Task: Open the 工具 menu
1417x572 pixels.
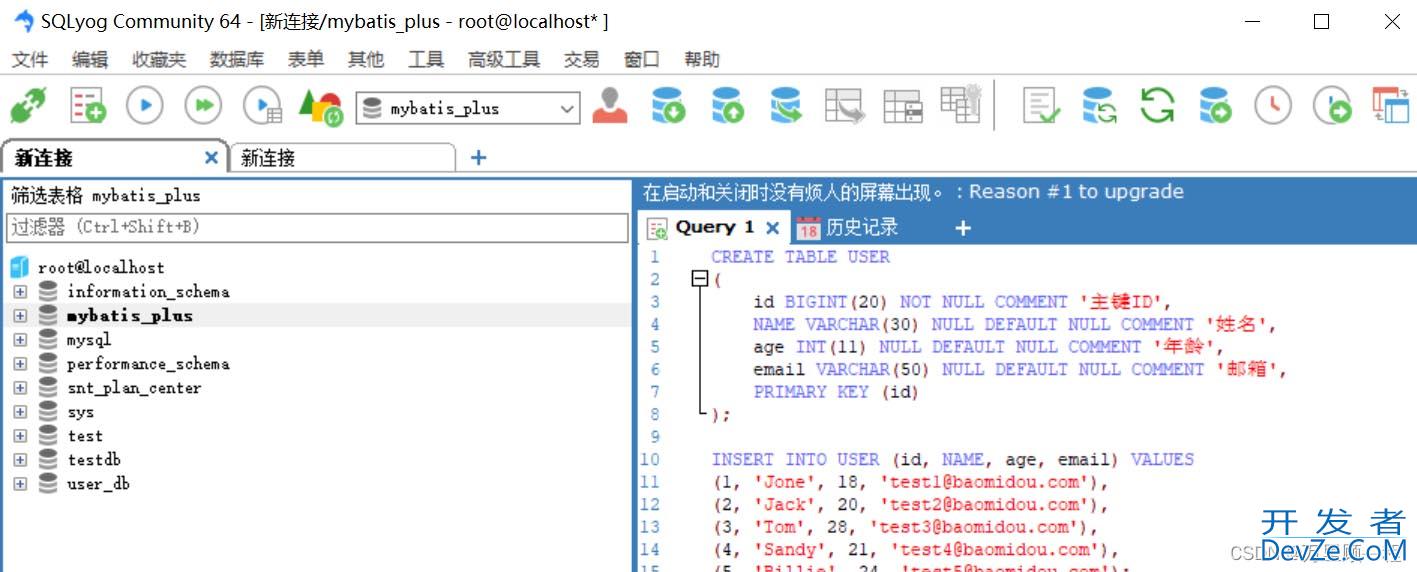Action: [426, 60]
